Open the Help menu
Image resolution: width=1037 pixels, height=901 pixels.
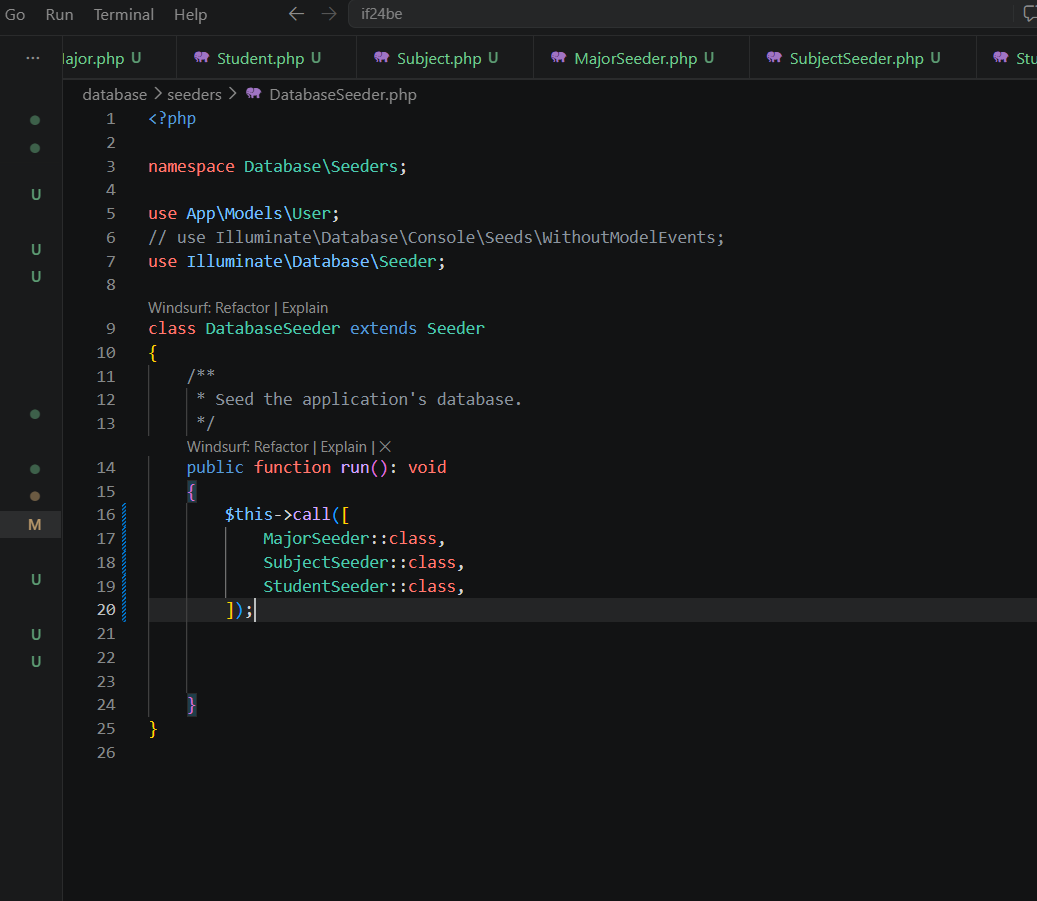tap(190, 14)
